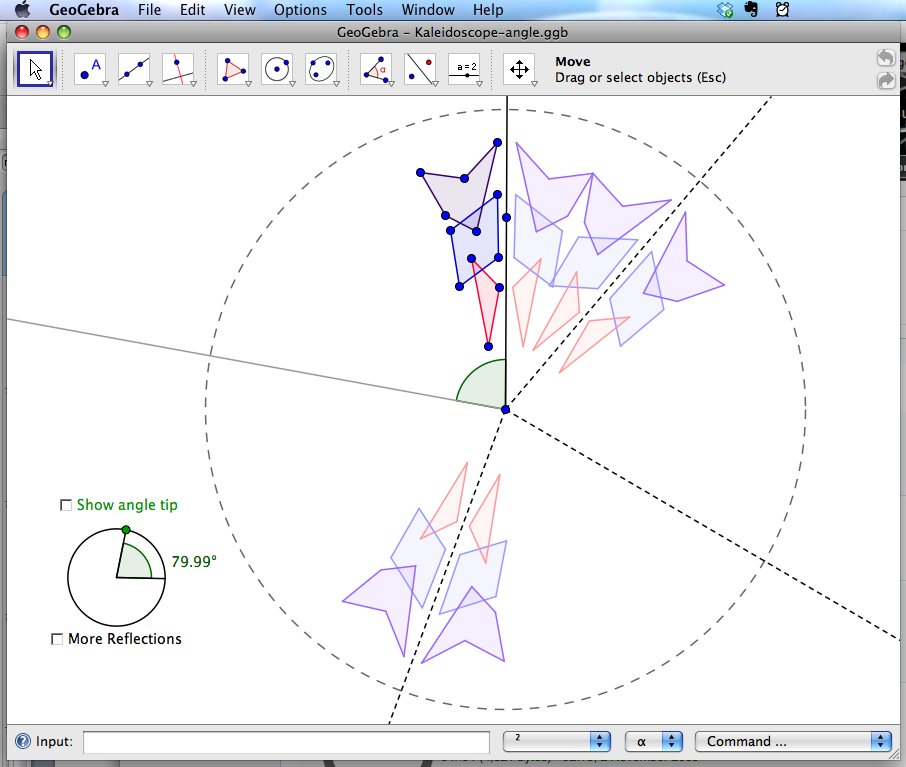
Task: Open the Tools menu
Action: [364, 10]
